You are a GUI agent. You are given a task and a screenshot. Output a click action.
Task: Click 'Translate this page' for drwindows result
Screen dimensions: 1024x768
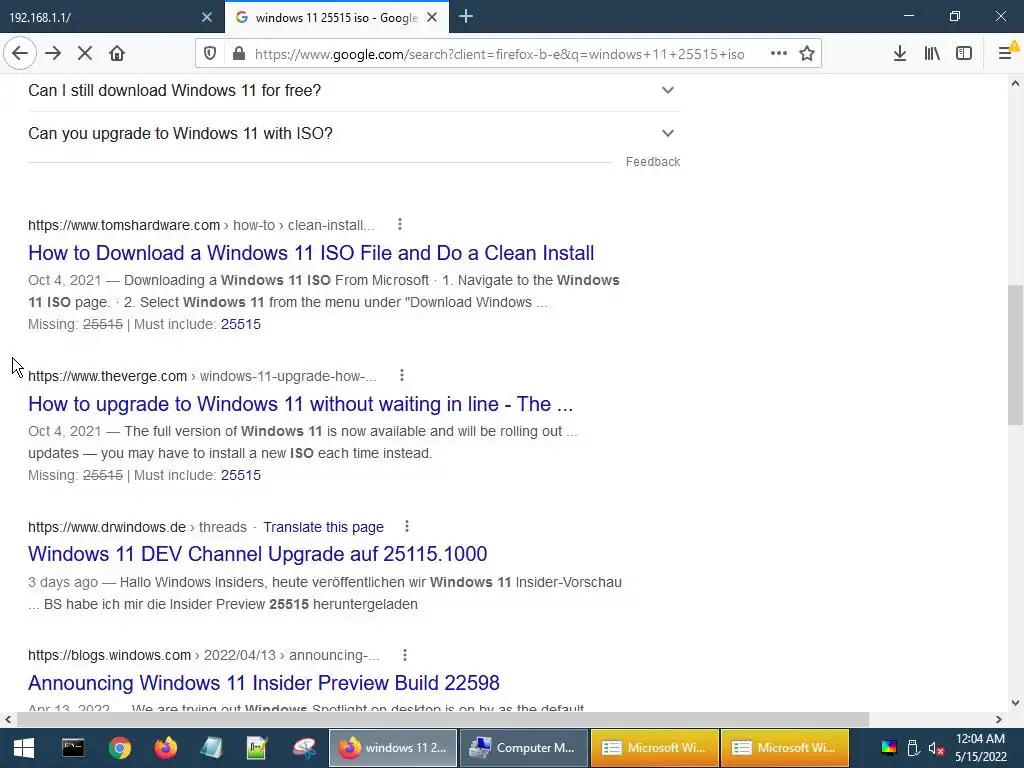tap(323, 527)
